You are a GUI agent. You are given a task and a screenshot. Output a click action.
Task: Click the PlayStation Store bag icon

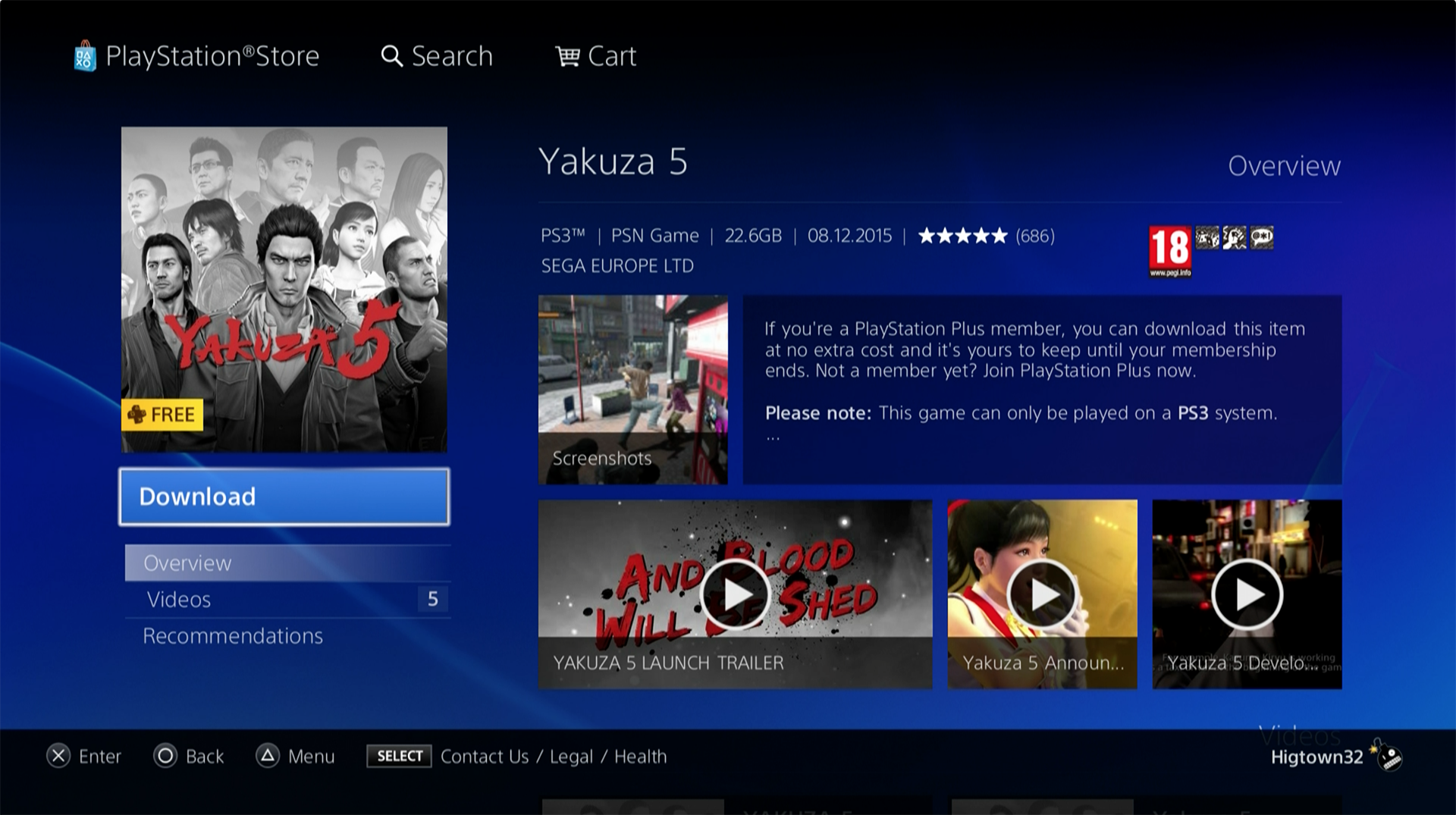(x=85, y=56)
